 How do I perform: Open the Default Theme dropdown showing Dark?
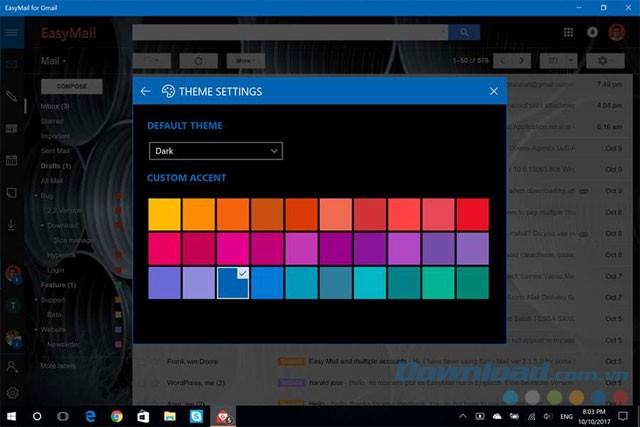pos(215,151)
